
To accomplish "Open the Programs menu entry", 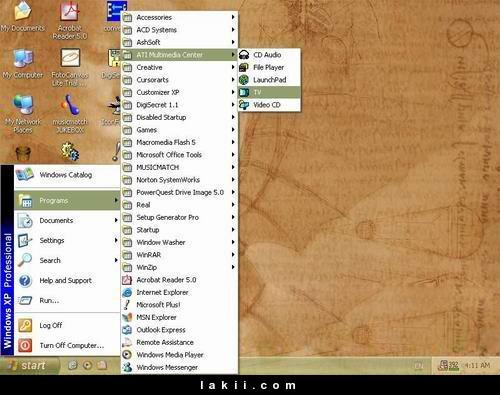I will click(x=67, y=200).
